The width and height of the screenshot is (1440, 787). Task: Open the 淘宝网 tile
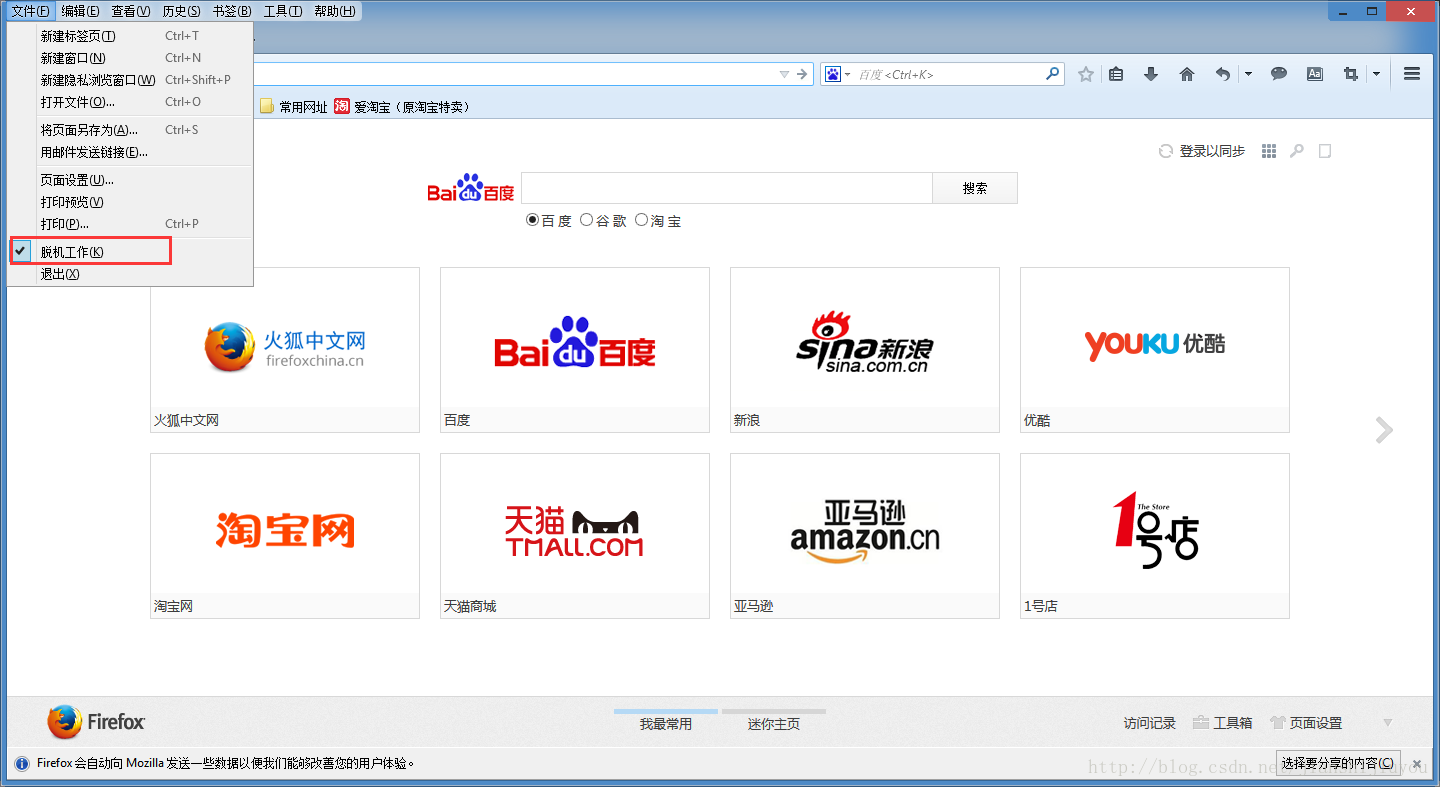click(285, 536)
